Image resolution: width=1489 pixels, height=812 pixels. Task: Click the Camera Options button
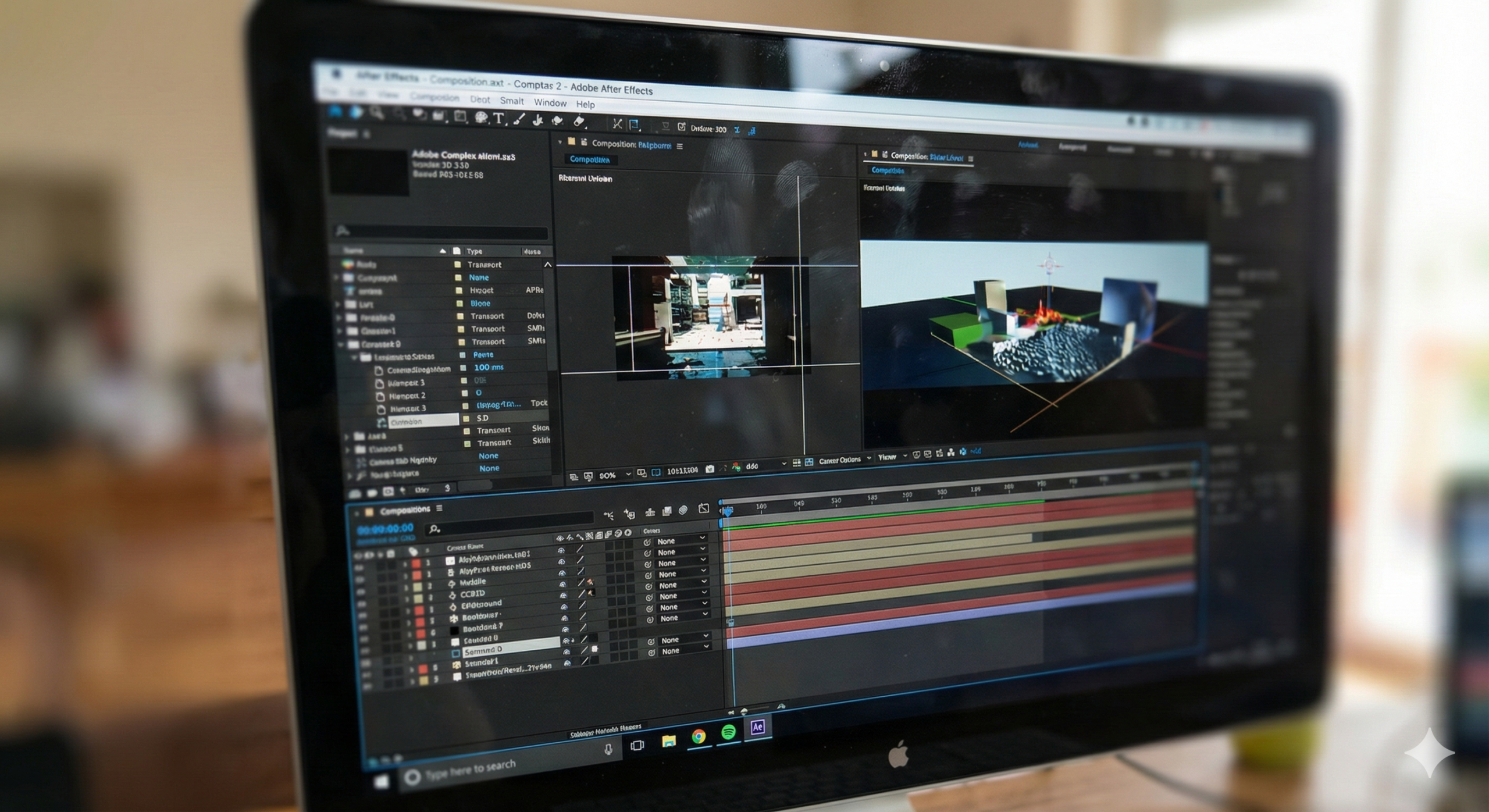pyautogui.click(x=839, y=460)
